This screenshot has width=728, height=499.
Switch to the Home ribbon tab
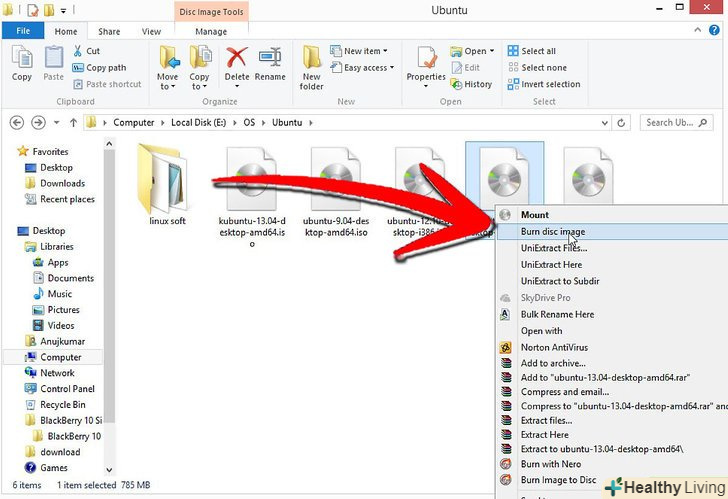point(66,32)
